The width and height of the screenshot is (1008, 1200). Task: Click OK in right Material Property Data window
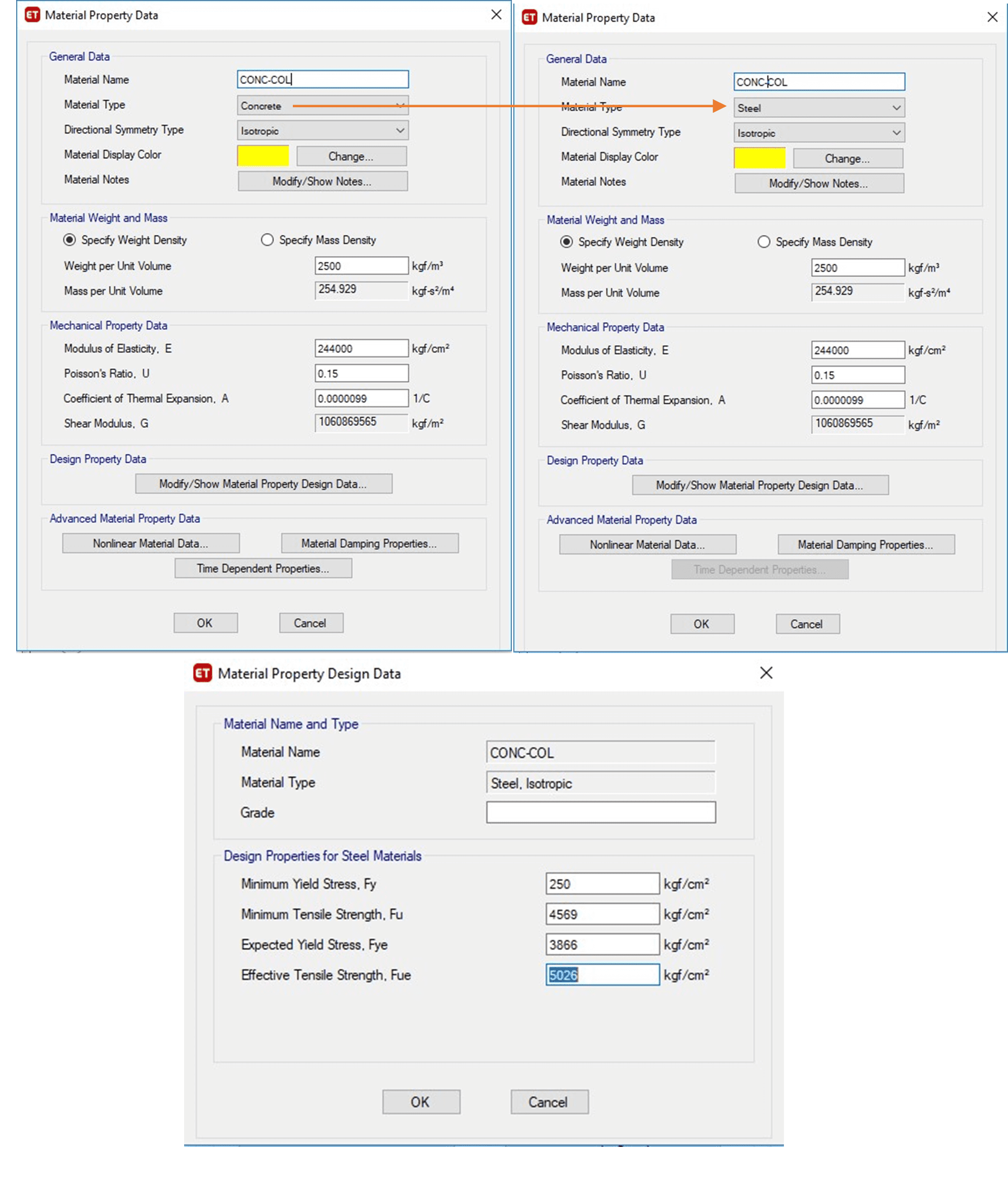(x=703, y=624)
